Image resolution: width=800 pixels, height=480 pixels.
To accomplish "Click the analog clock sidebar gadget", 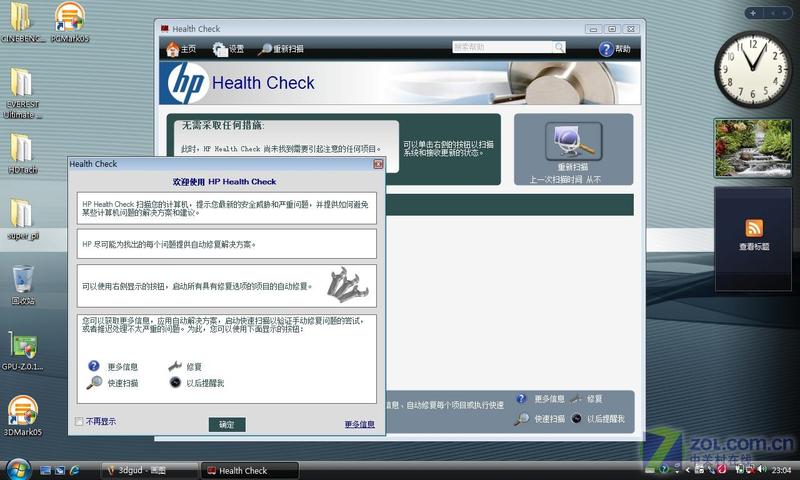I will click(x=753, y=68).
